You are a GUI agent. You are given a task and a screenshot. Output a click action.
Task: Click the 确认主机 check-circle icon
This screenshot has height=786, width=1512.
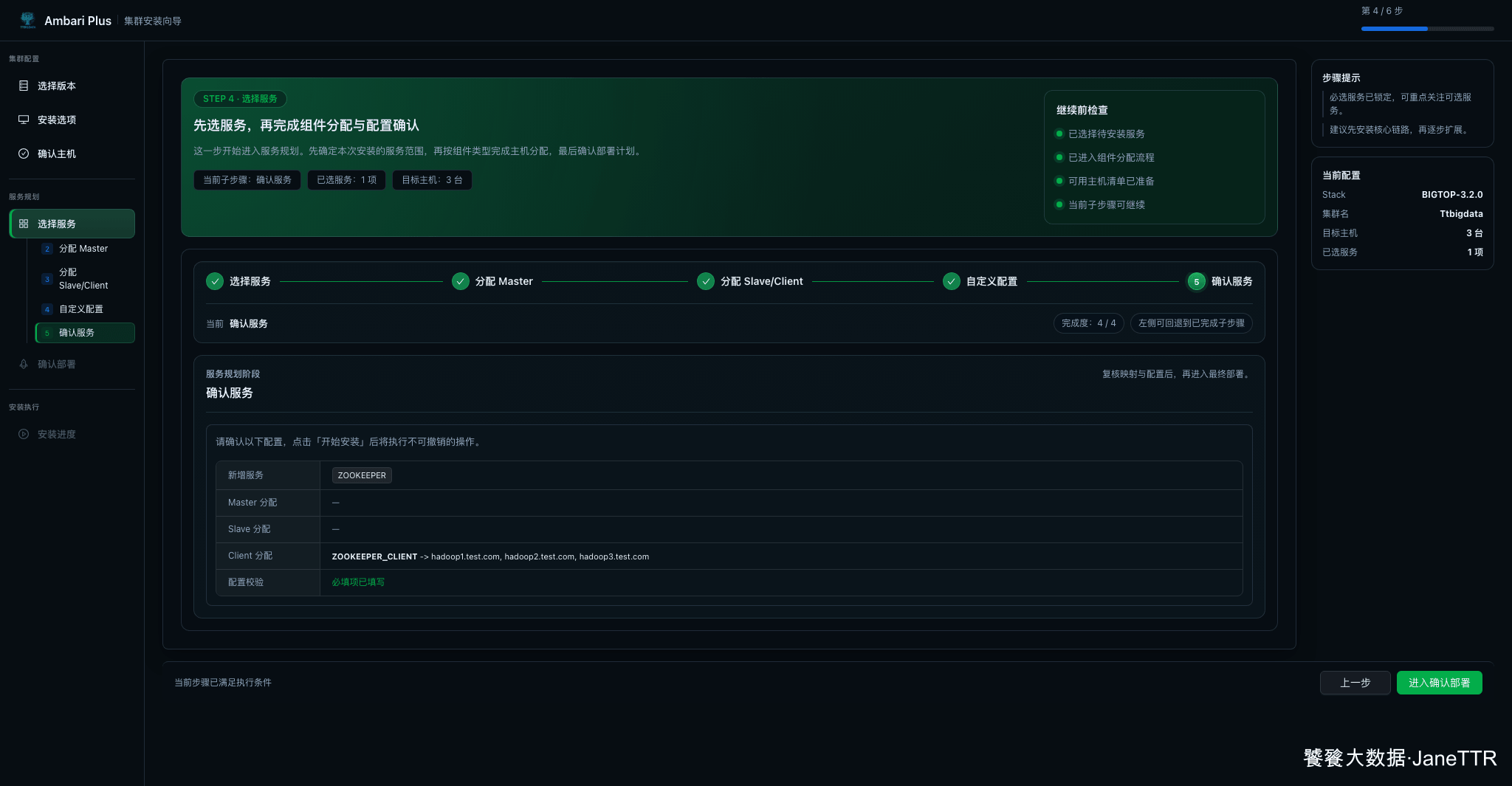(24, 154)
